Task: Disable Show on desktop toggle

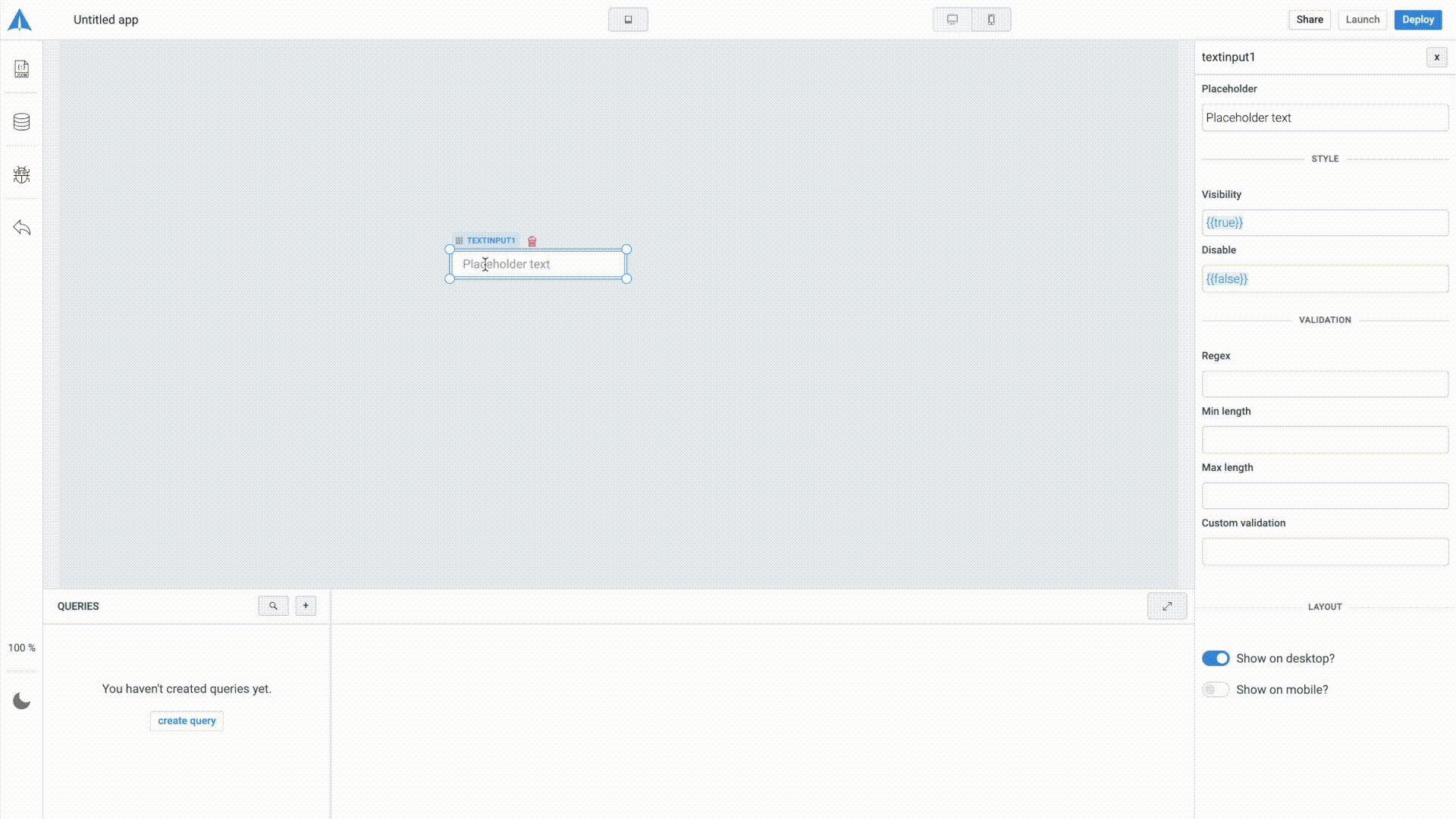Action: (x=1216, y=658)
